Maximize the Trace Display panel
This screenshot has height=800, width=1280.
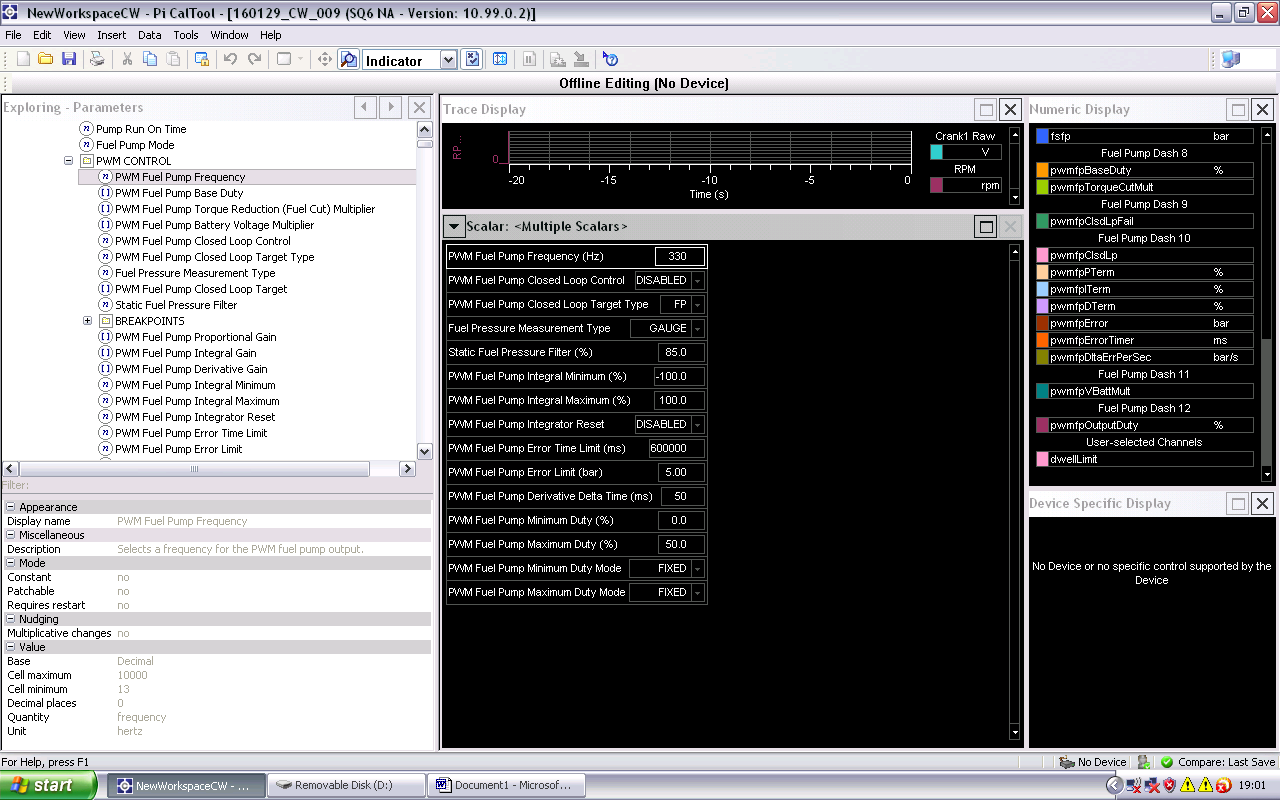(986, 109)
